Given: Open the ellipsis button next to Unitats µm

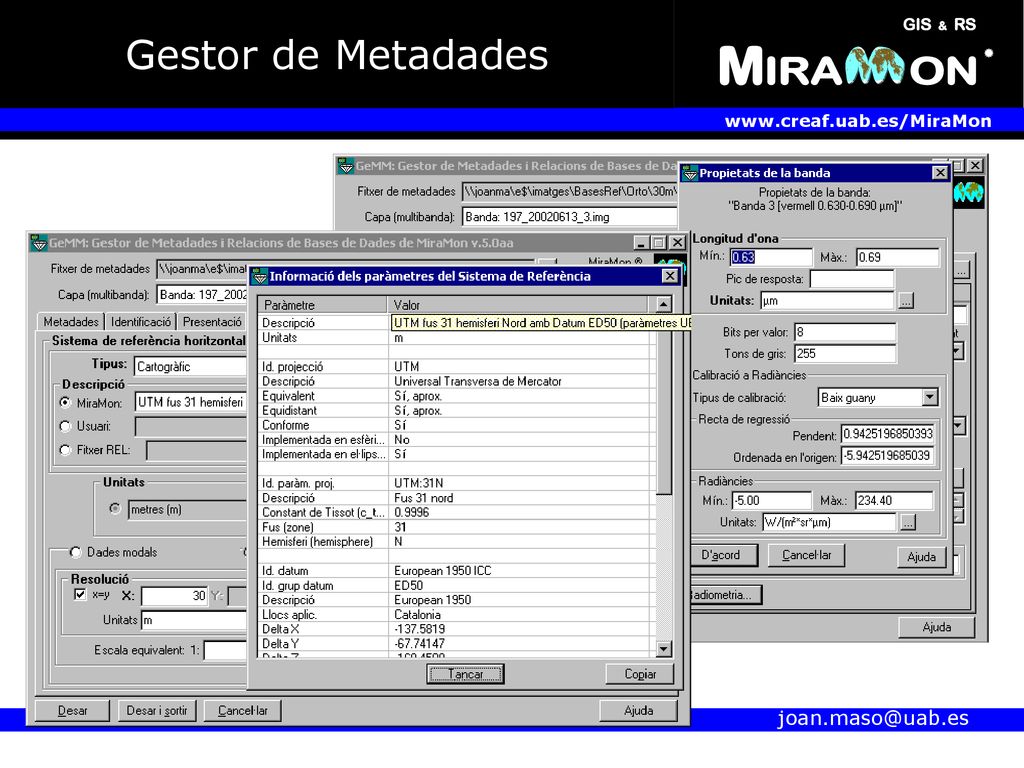Looking at the screenshot, I should click(906, 301).
